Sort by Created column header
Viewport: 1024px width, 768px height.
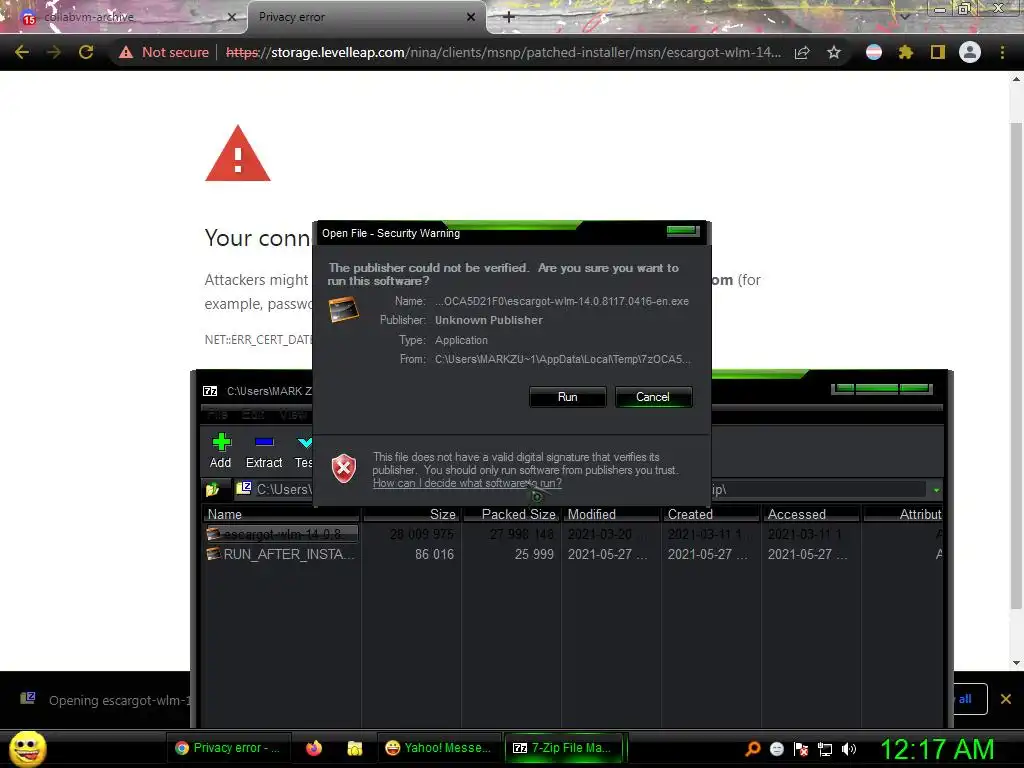coord(712,515)
